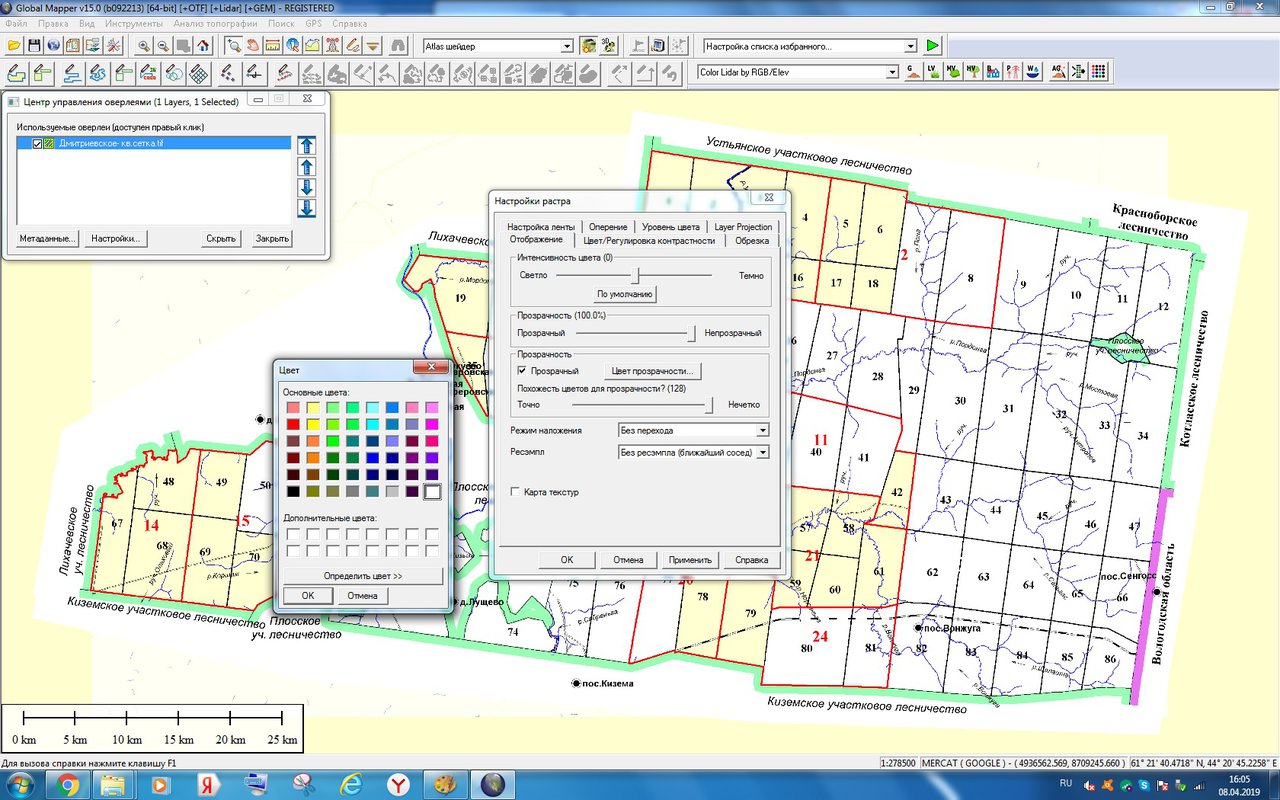
Task: Open Google Chrome from taskbar
Action: point(68,784)
